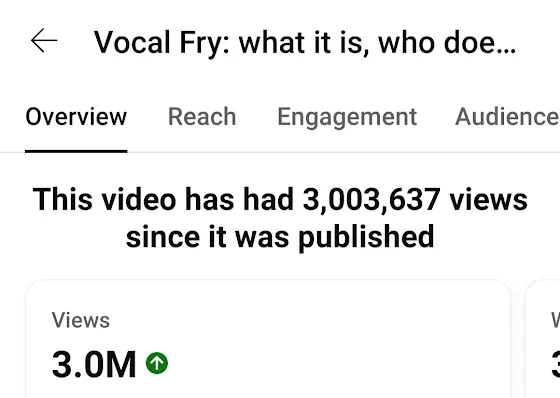Click the 3.0M views value
560x398 pixels.
[94, 364]
